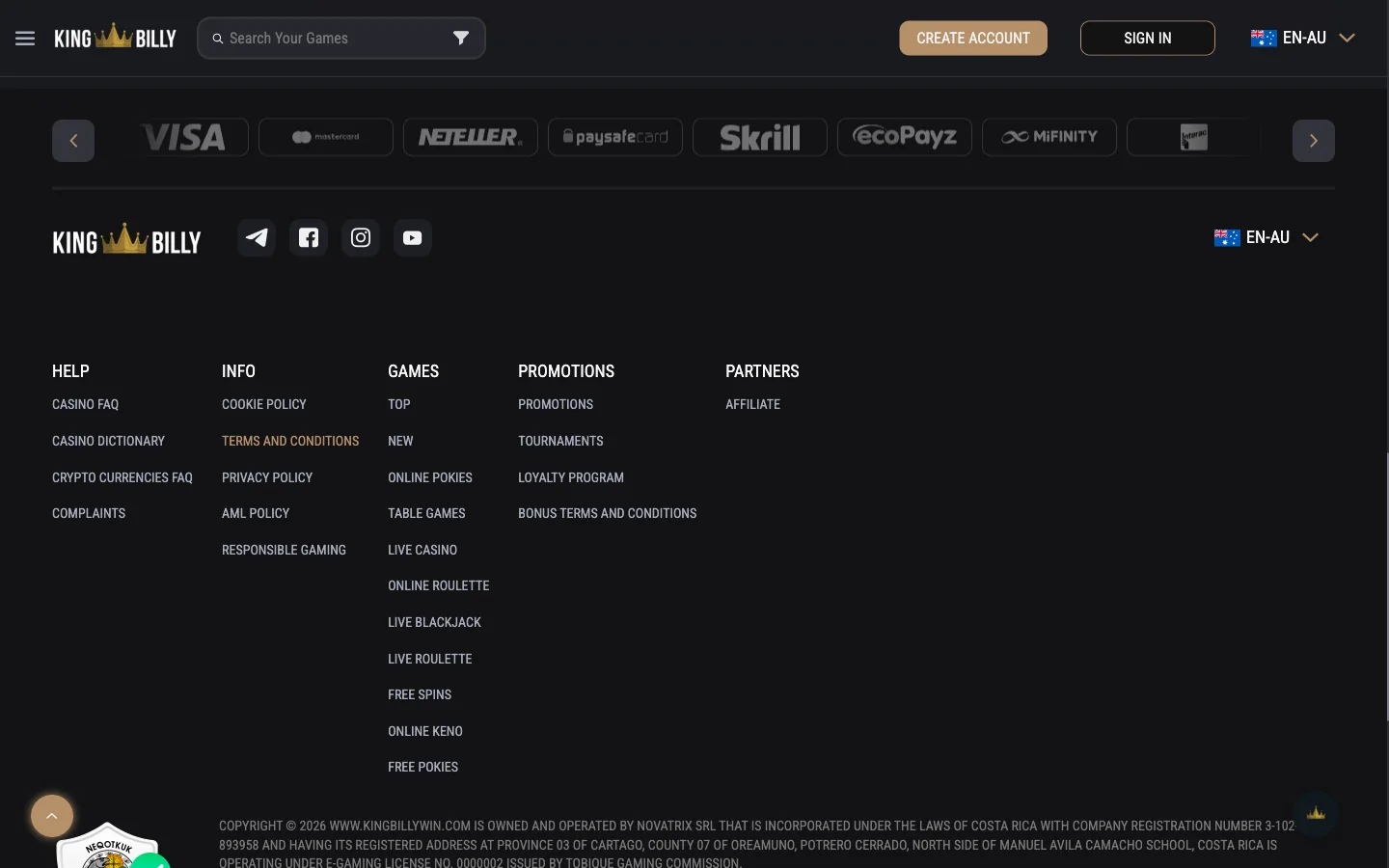Viewport: 1389px width, 868px height.
Task: Open the YouTube social link
Action: click(x=413, y=237)
